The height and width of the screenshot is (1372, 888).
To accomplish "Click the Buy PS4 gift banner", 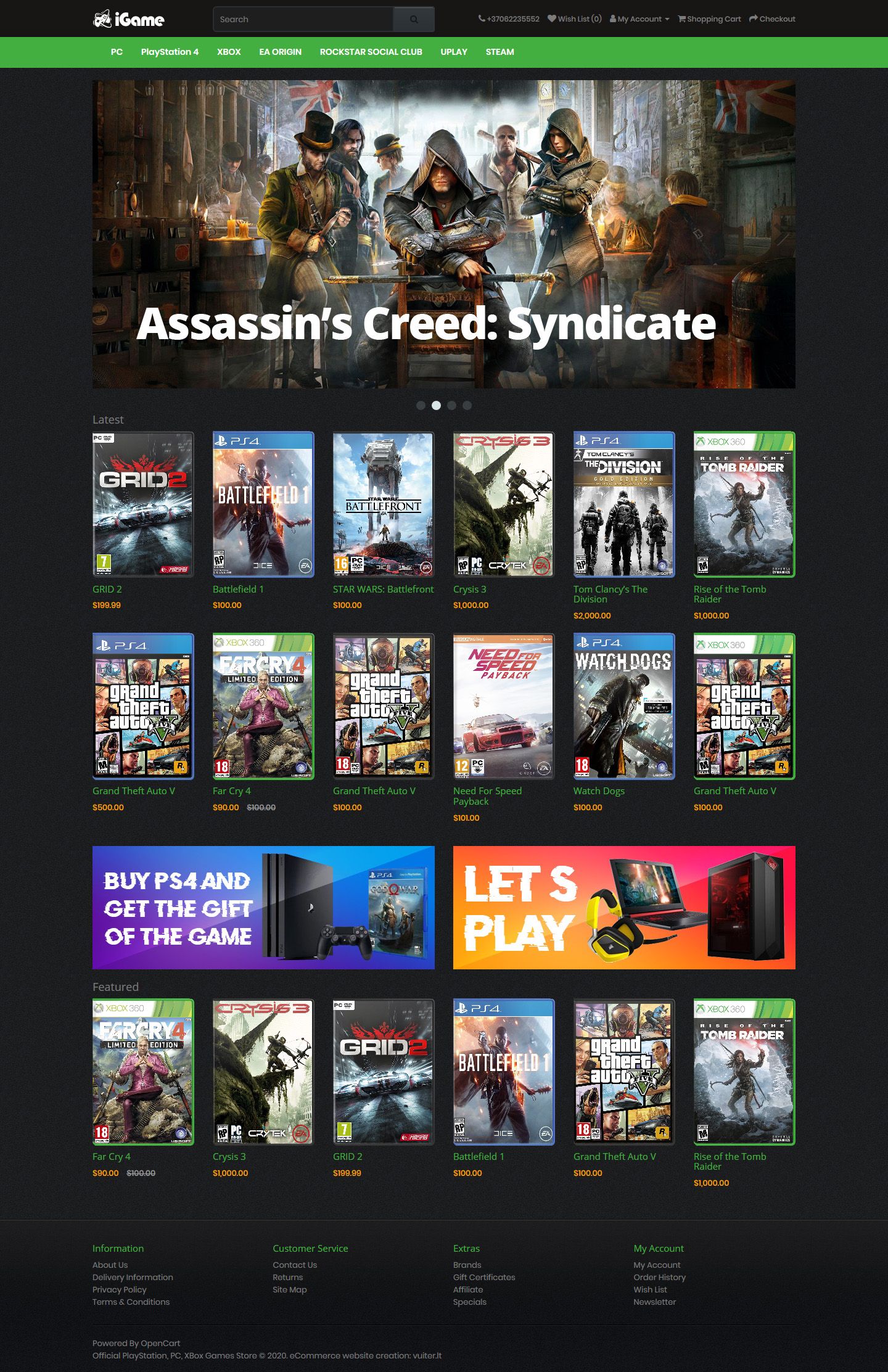I will pyautogui.click(x=263, y=907).
